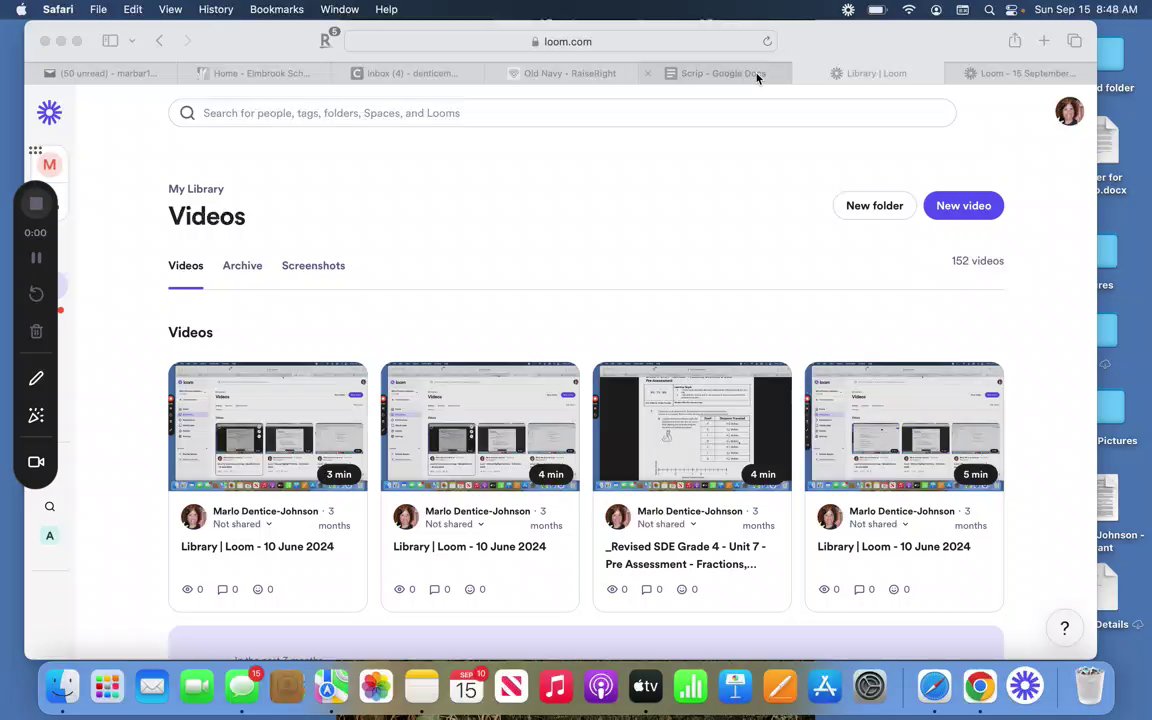
Task: Switch to the Home - Elmbrook Sch tab
Action: 254,73
